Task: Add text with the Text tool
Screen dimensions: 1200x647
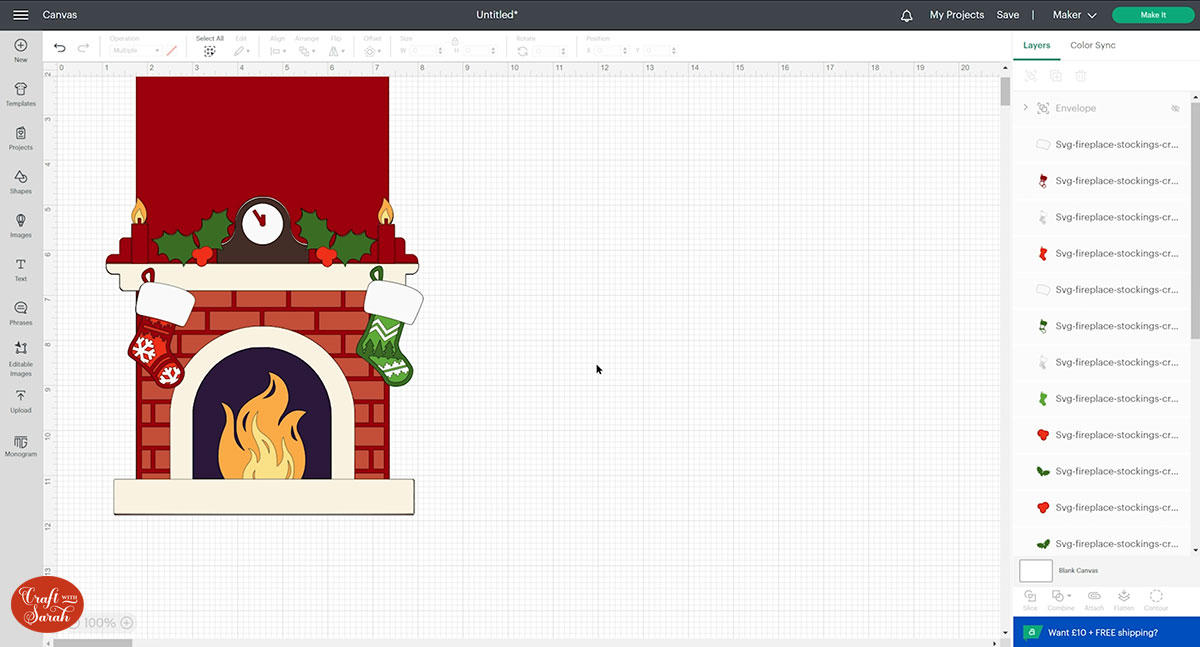Action: click(20, 269)
